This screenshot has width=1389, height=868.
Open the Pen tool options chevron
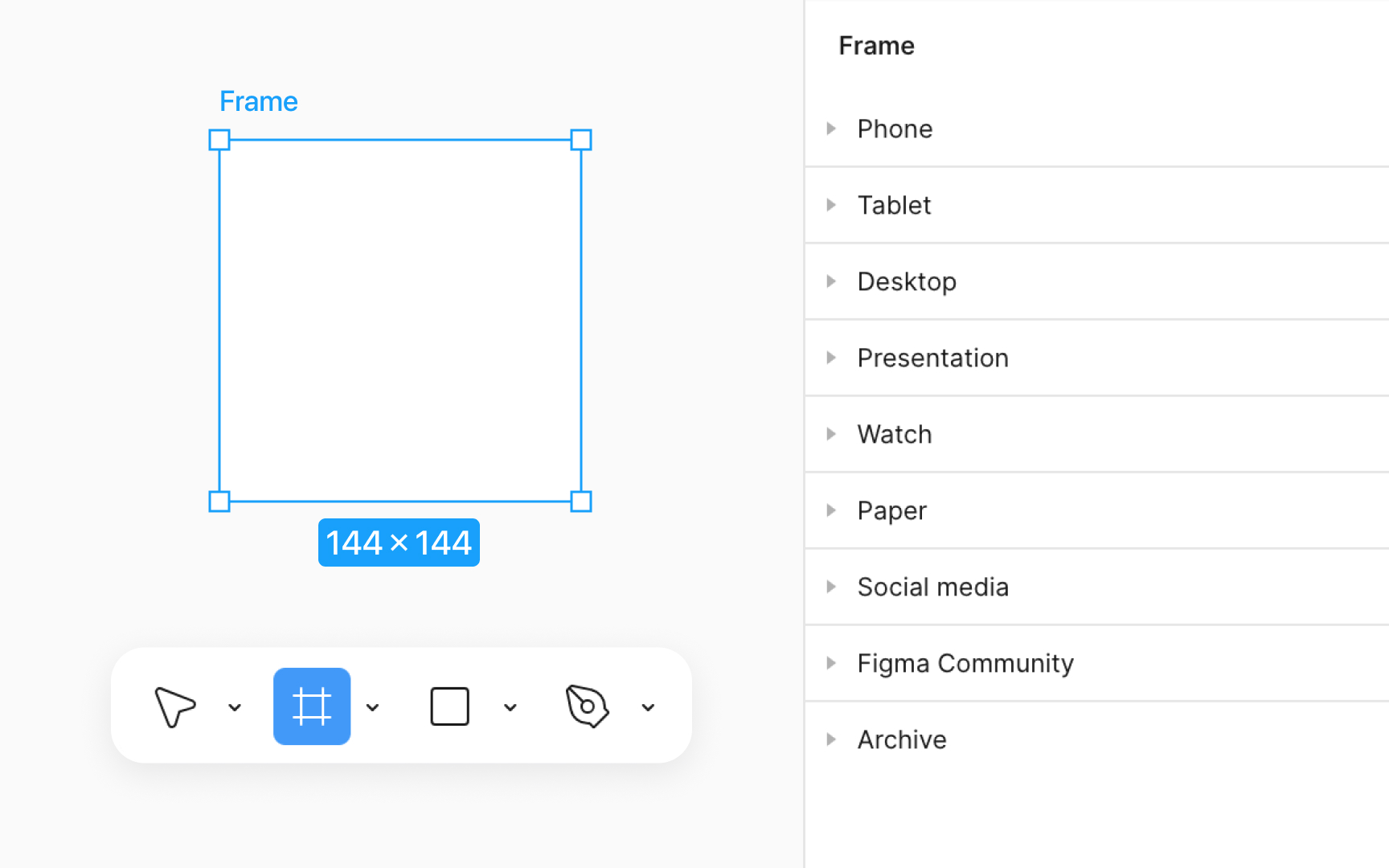point(648,707)
